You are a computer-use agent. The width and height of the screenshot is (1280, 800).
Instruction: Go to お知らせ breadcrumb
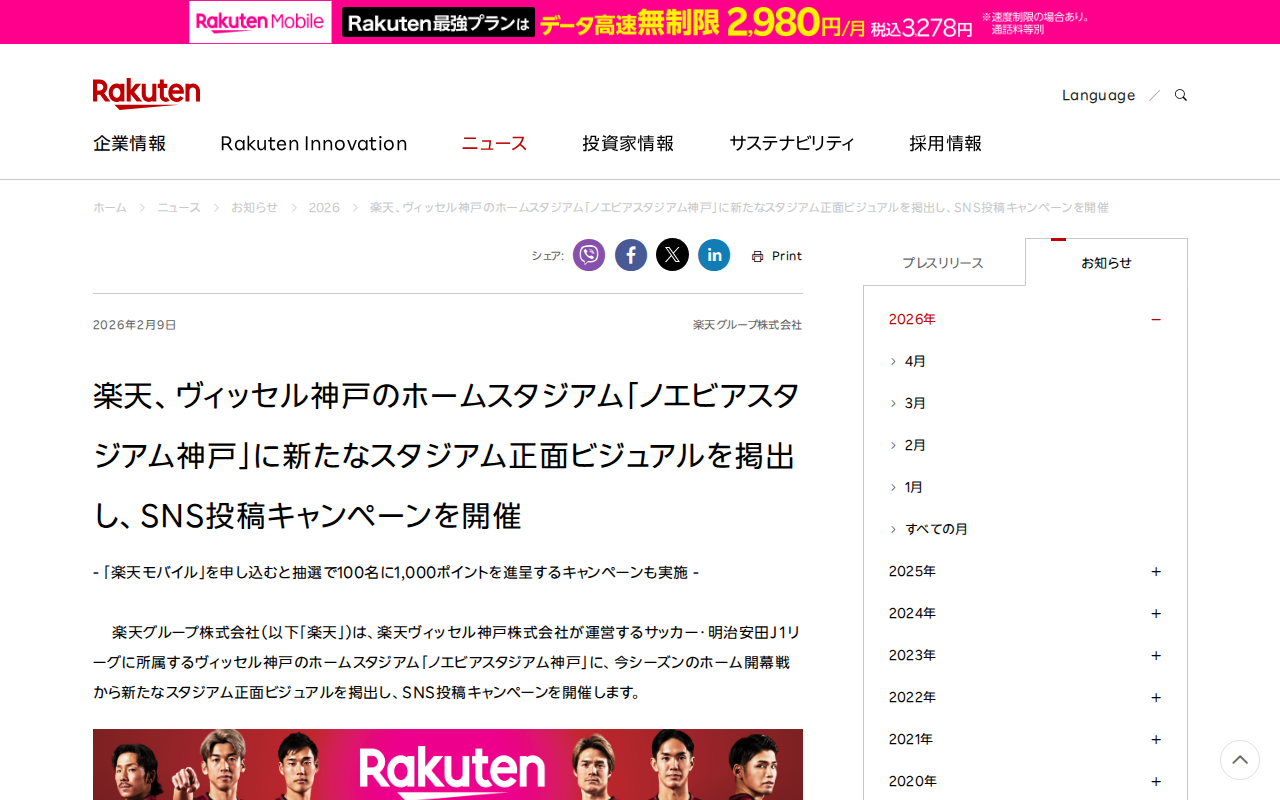[x=254, y=207]
